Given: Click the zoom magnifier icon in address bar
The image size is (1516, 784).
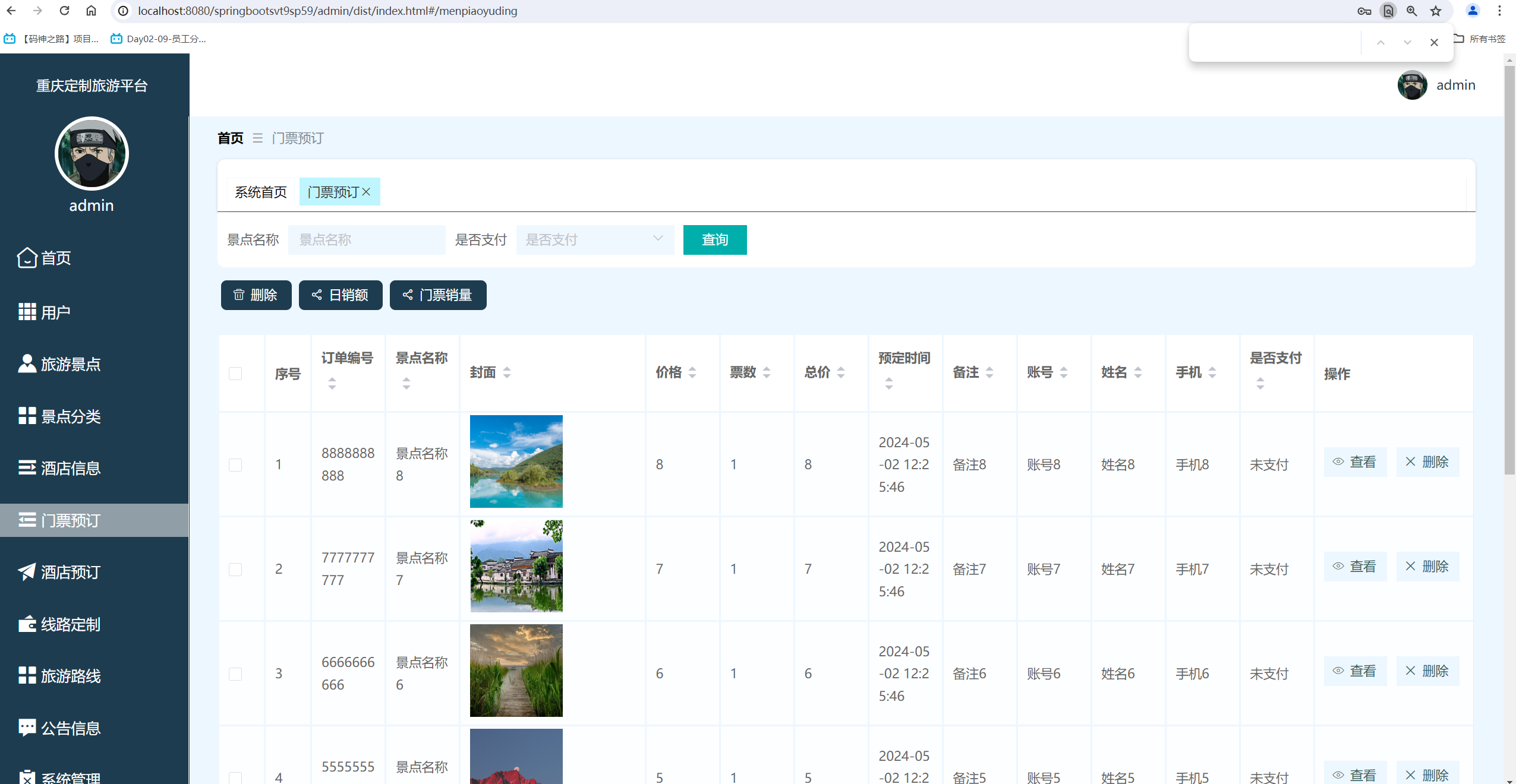Looking at the screenshot, I should click(x=1411, y=11).
